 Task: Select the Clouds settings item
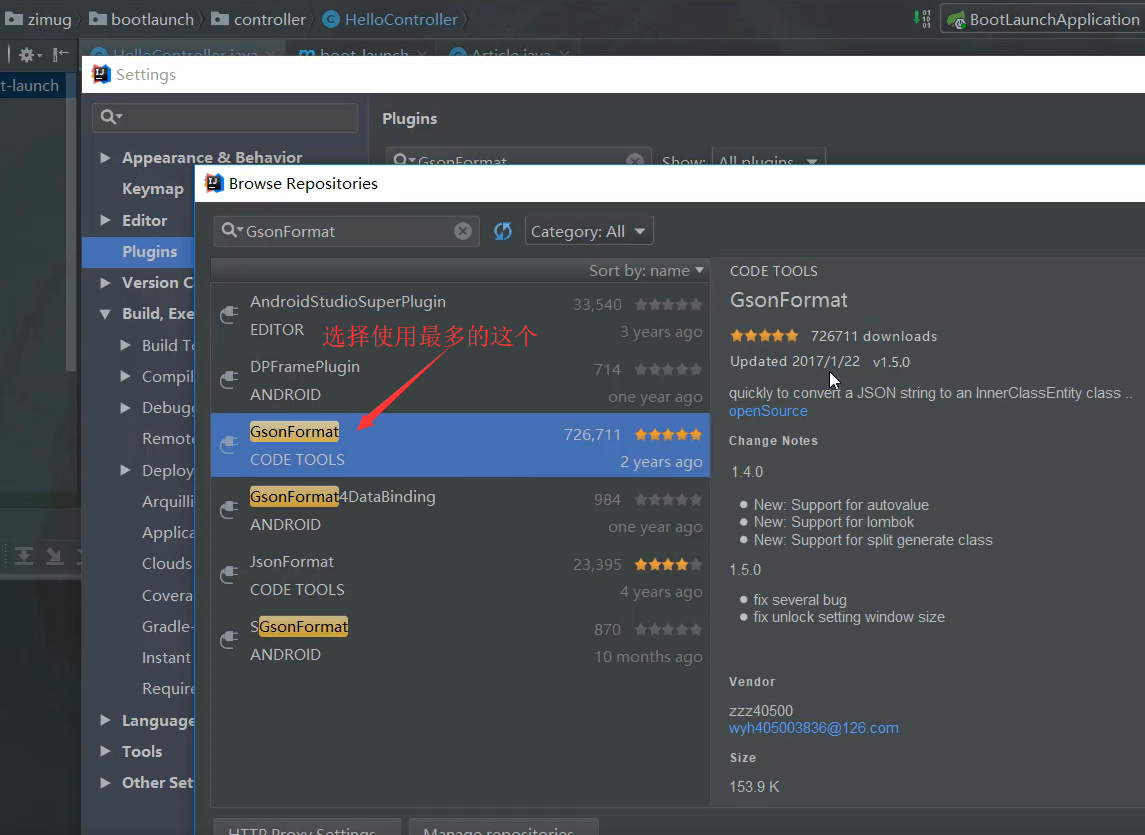[167, 563]
